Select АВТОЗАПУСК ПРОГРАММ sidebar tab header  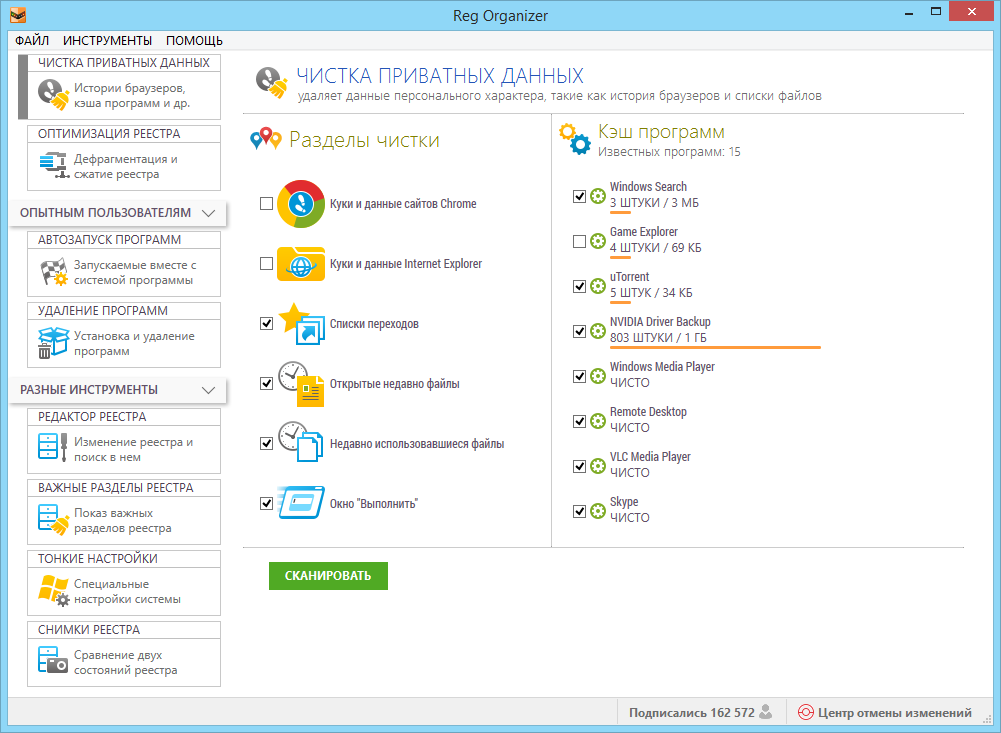pos(124,239)
